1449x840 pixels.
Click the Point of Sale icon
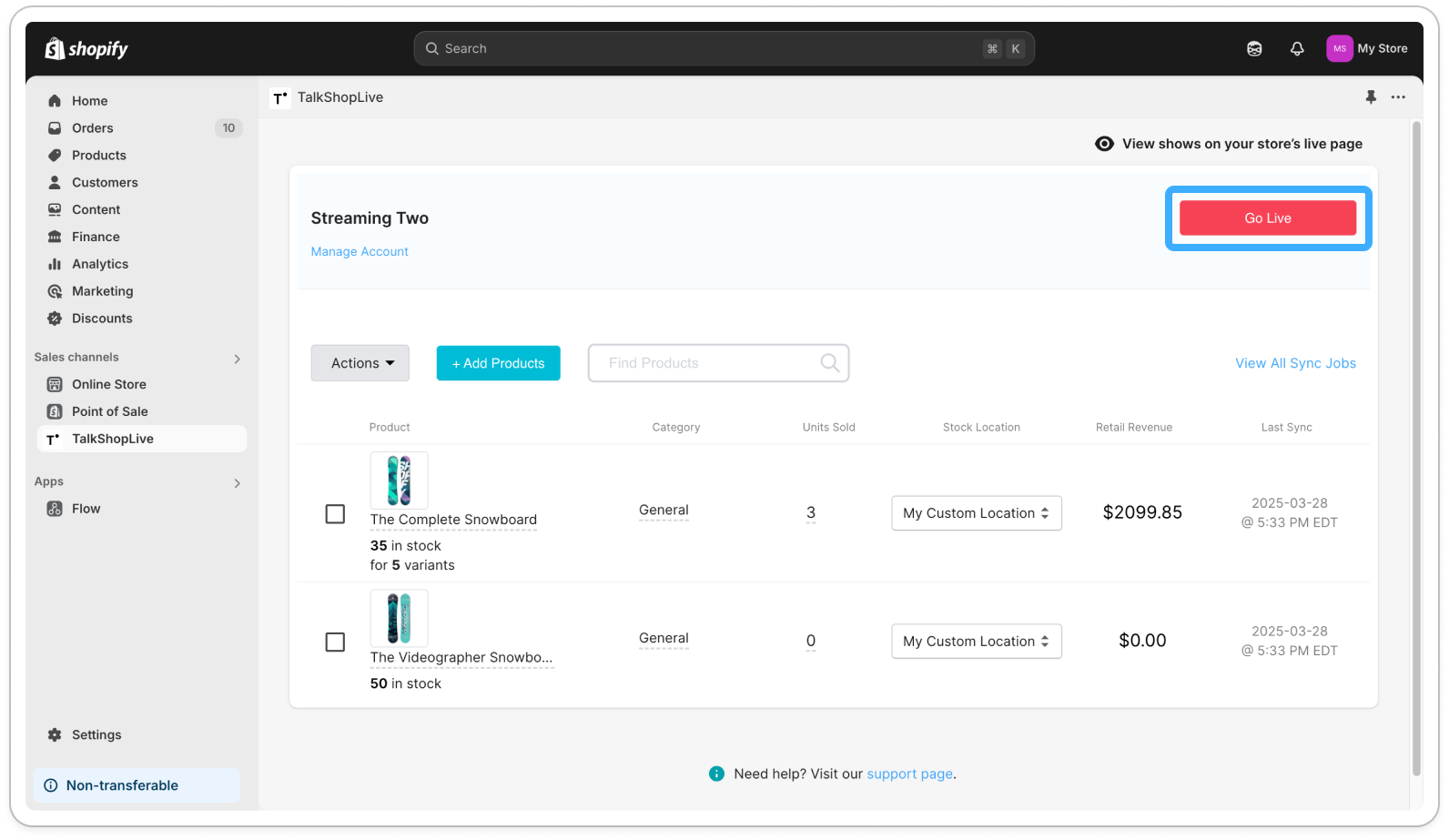(55, 412)
